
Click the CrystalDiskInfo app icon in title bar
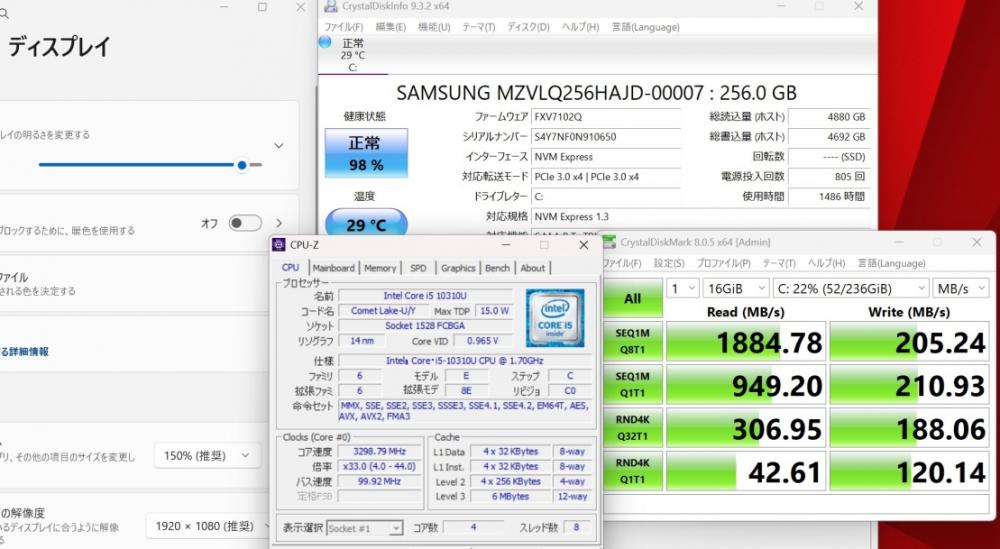(x=330, y=6)
